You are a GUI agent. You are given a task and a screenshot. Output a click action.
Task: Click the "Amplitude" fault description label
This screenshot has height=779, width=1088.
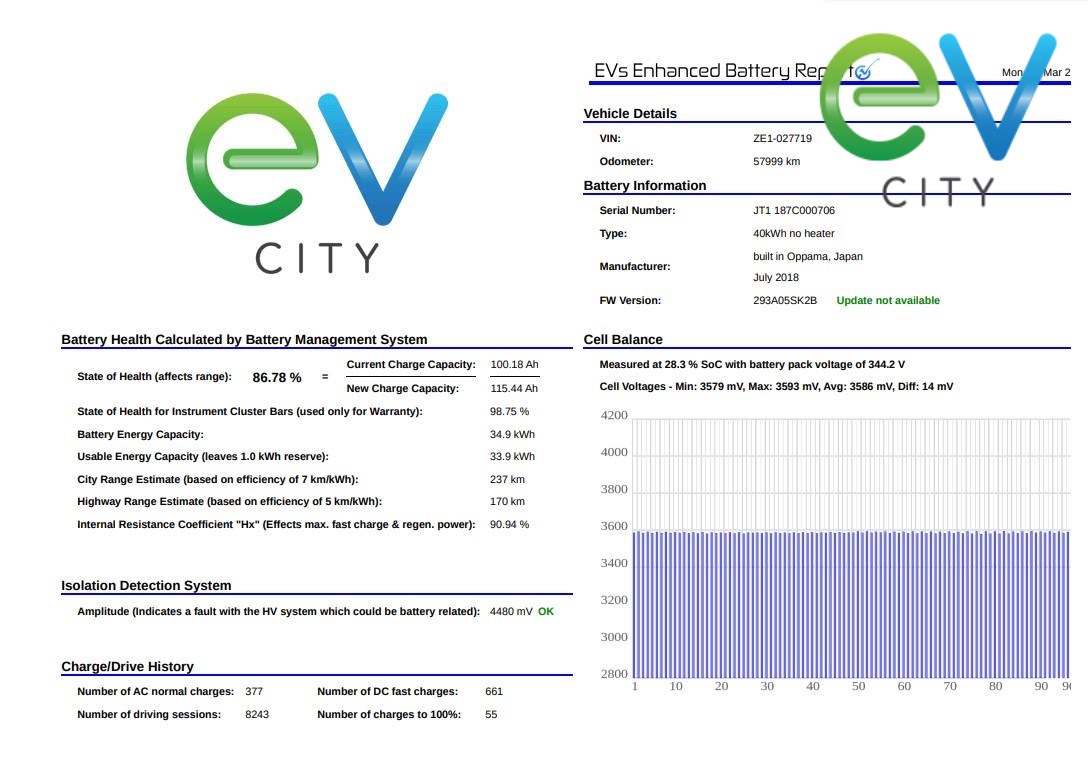point(278,612)
